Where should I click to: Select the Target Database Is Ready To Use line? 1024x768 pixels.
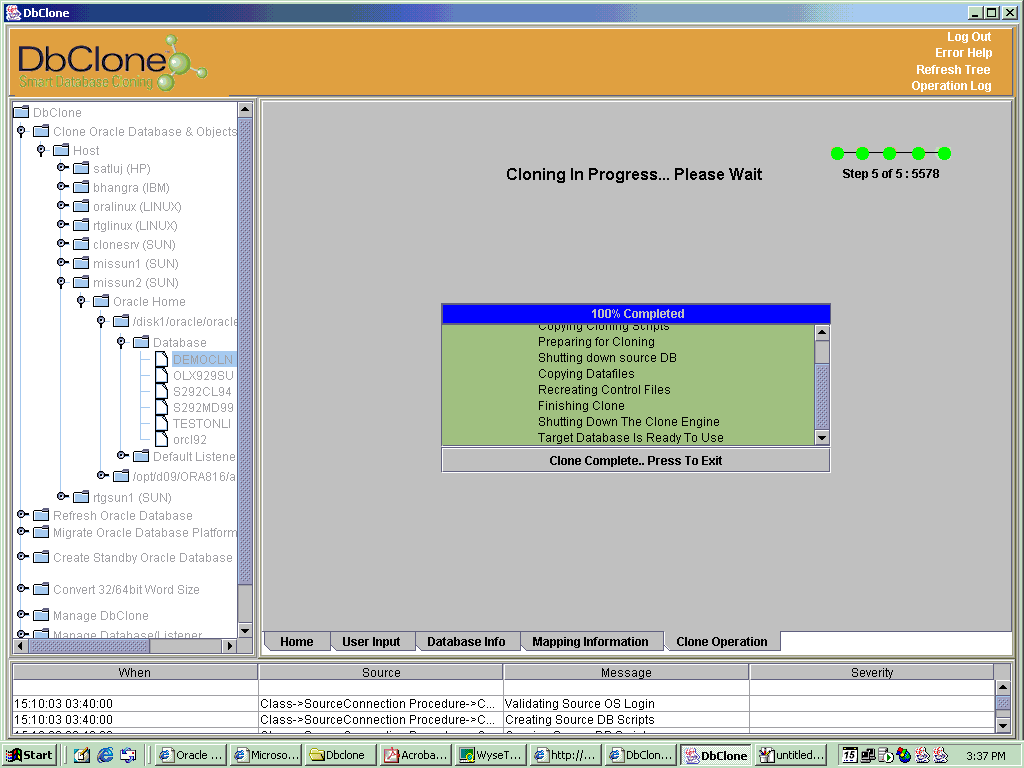630,438
